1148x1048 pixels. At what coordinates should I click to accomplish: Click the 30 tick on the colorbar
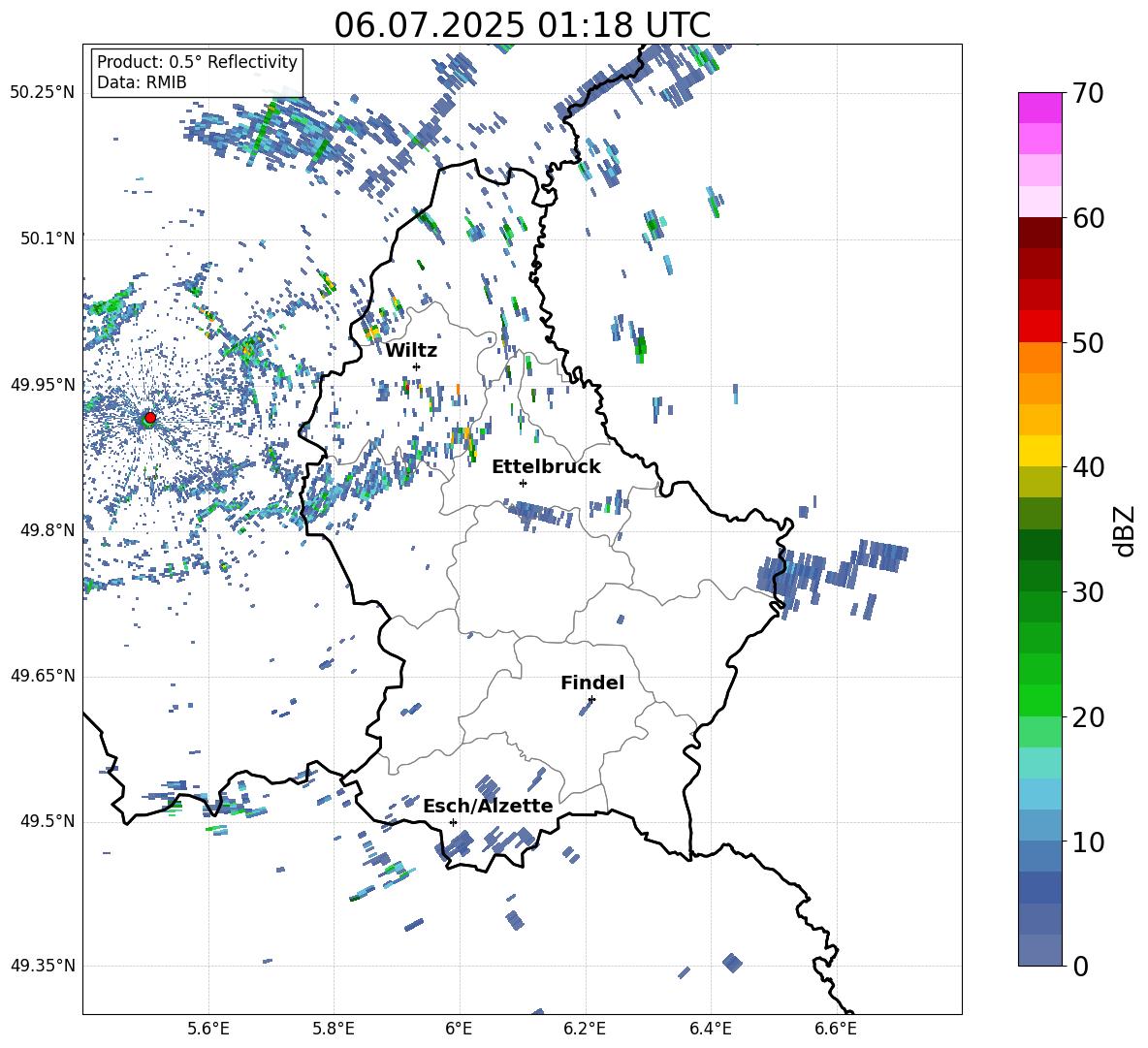click(x=1087, y=592)
